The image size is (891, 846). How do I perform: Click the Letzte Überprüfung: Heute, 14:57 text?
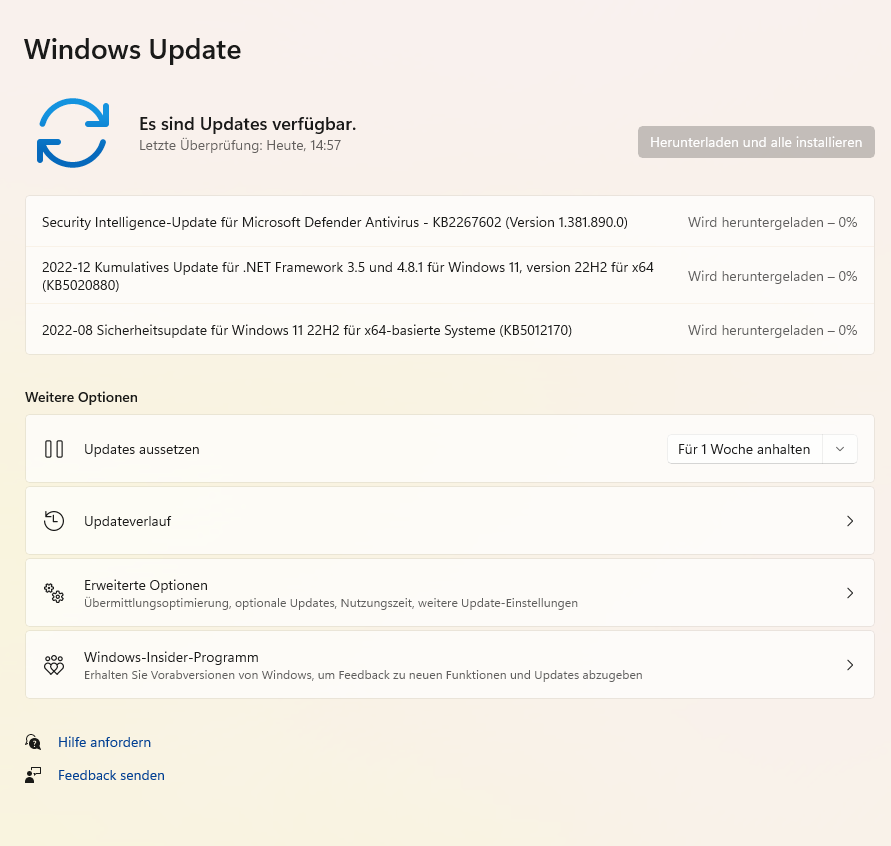240,145
